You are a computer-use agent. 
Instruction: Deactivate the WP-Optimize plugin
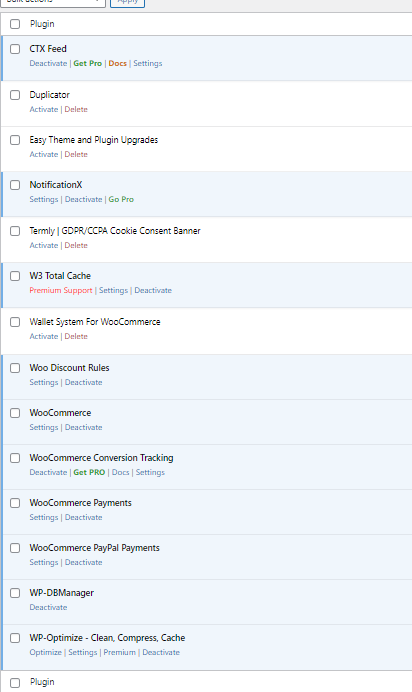point(161,652)
